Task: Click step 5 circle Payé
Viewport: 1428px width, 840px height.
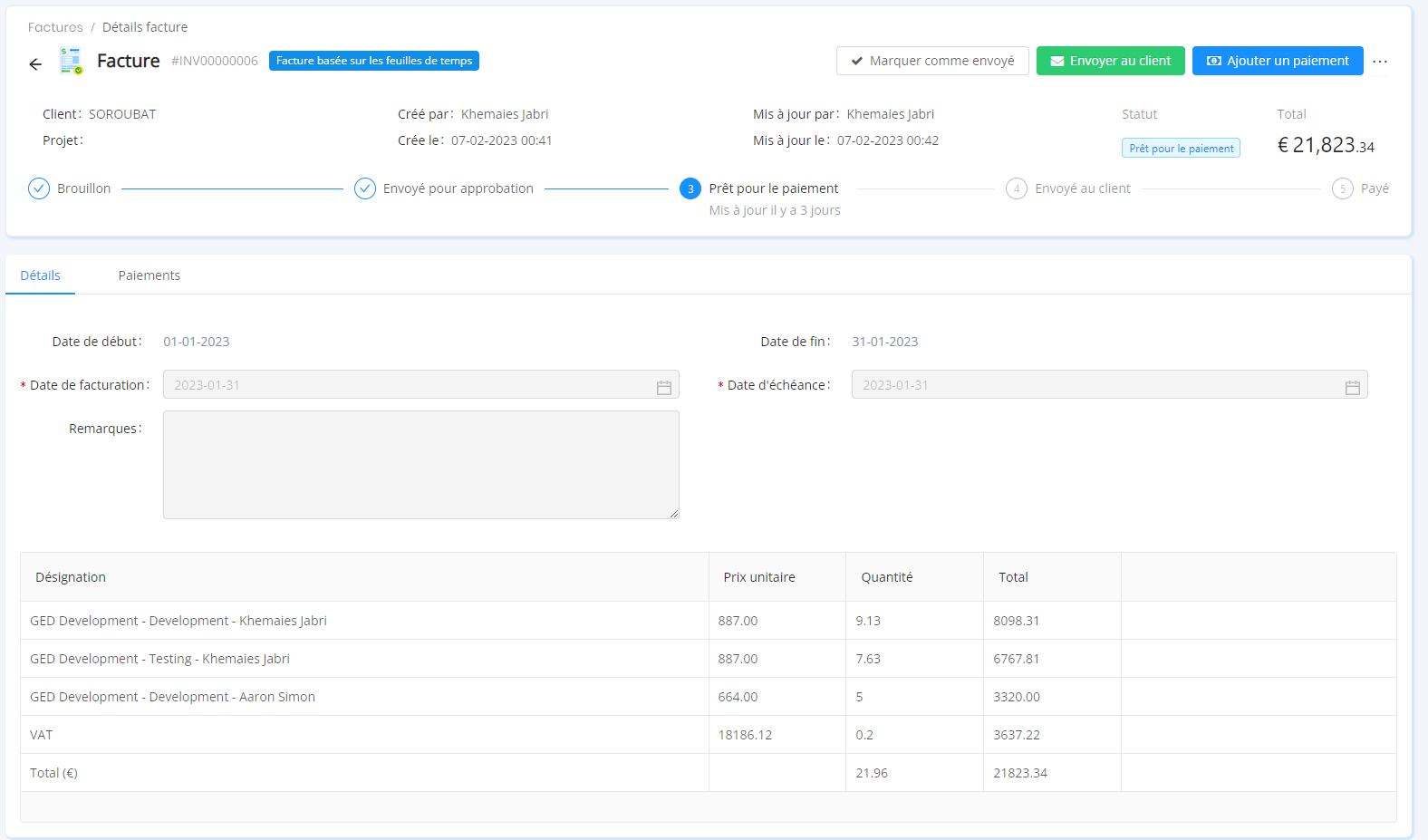Action: click(1342, 188)
